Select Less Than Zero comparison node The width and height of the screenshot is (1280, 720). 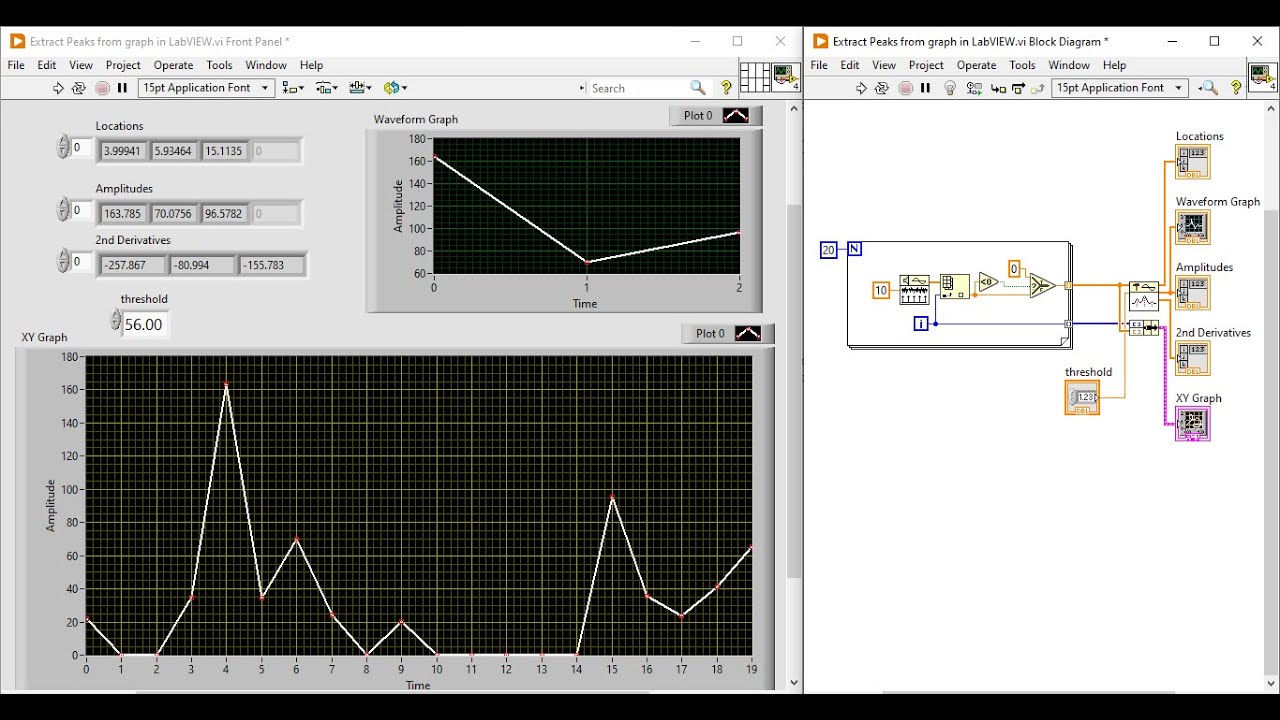[988, 282]
